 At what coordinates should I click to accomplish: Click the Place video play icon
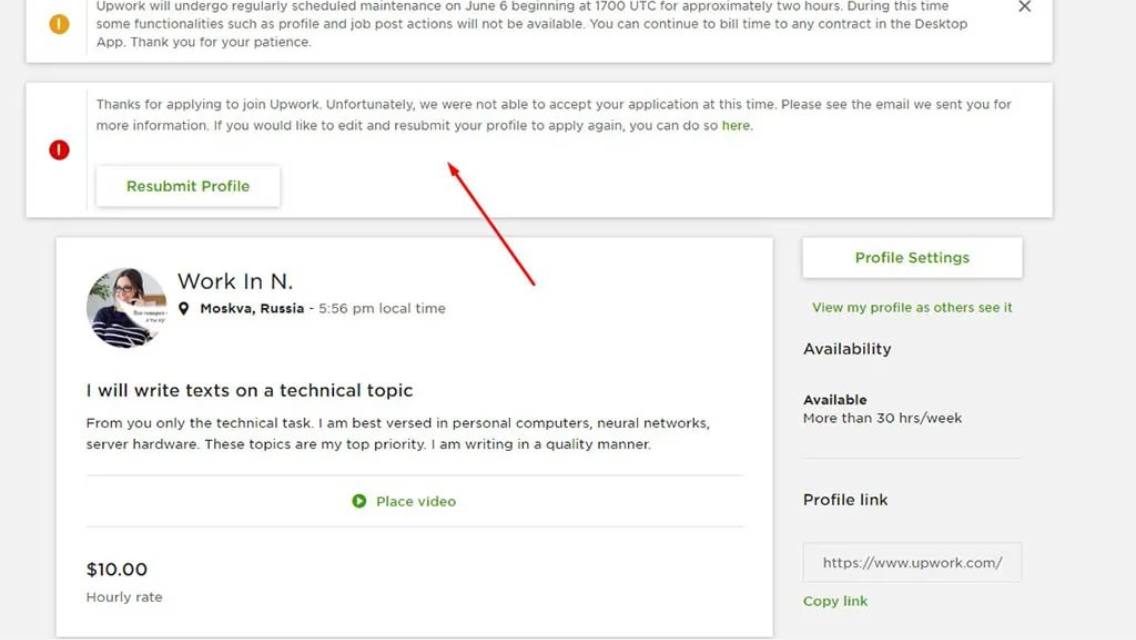click(x=359, y=501)
